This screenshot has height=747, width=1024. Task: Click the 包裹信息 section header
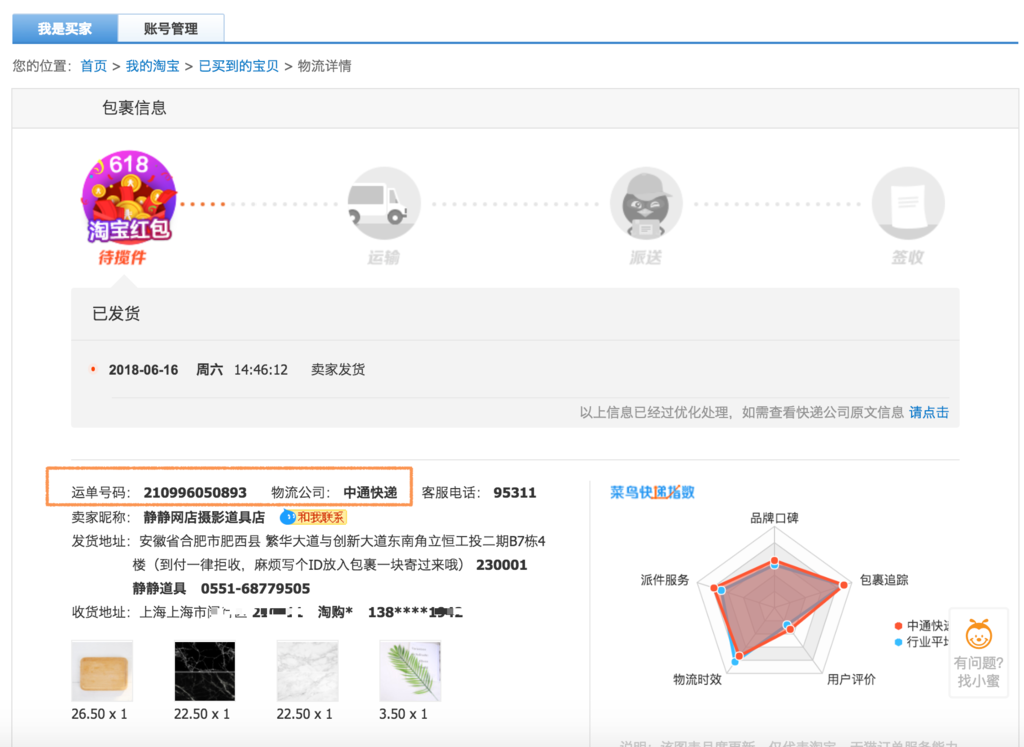(x=134, y=108)
